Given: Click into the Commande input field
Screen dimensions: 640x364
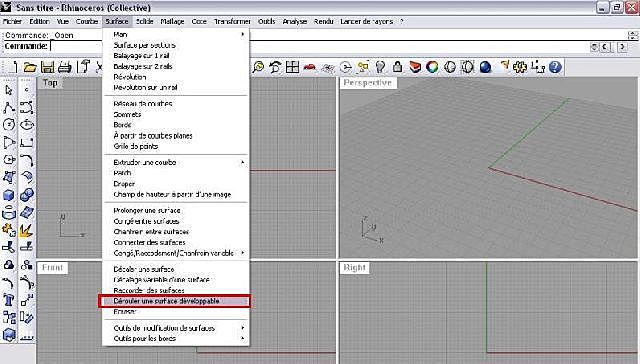Looking at the screenshot, I should (76, 46).
